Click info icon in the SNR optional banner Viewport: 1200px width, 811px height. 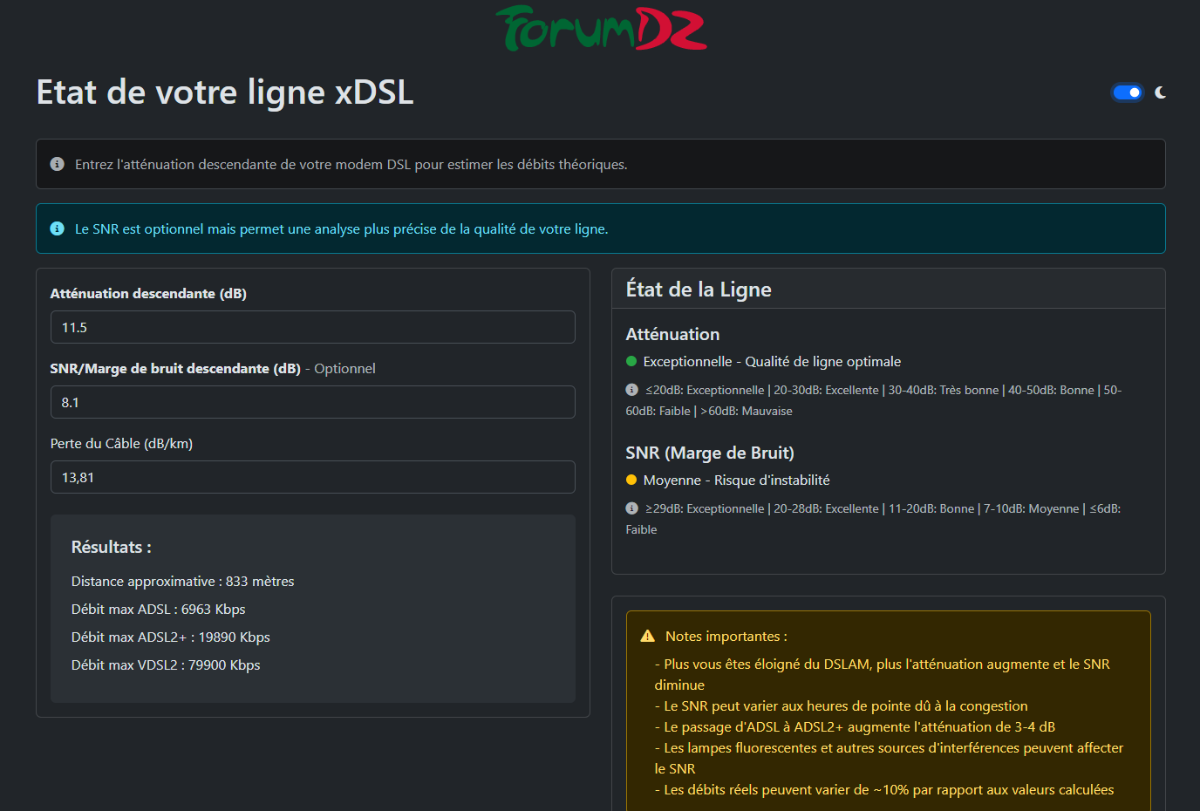click(57, 229)
